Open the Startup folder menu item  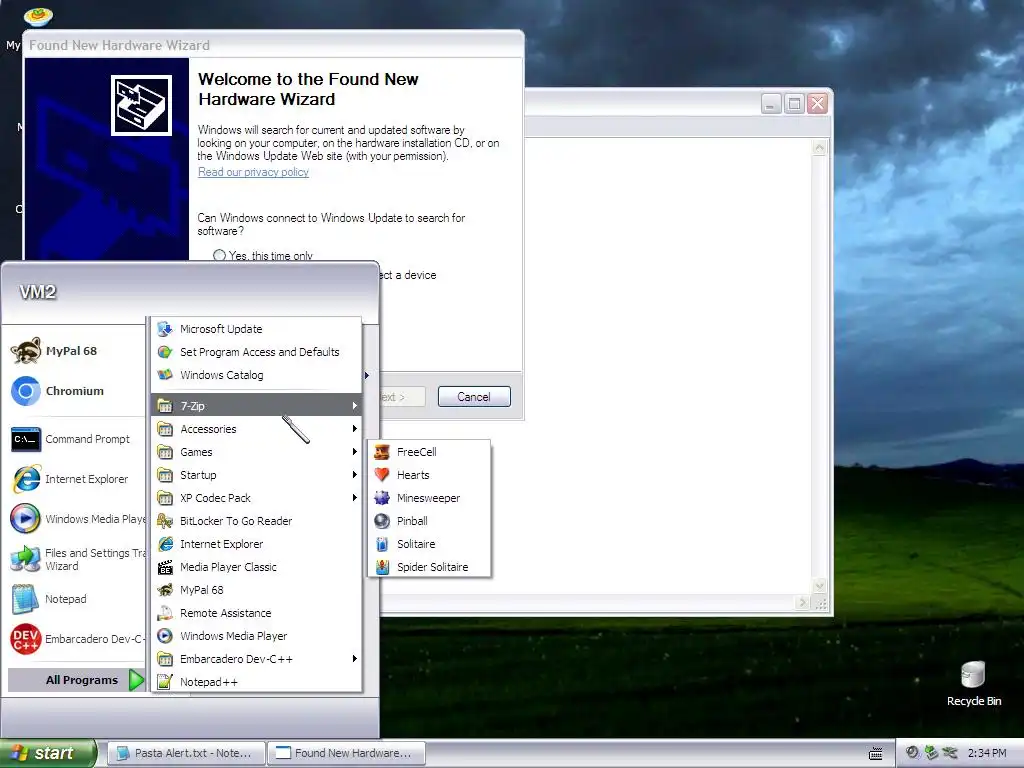click(x=256, y=475)
